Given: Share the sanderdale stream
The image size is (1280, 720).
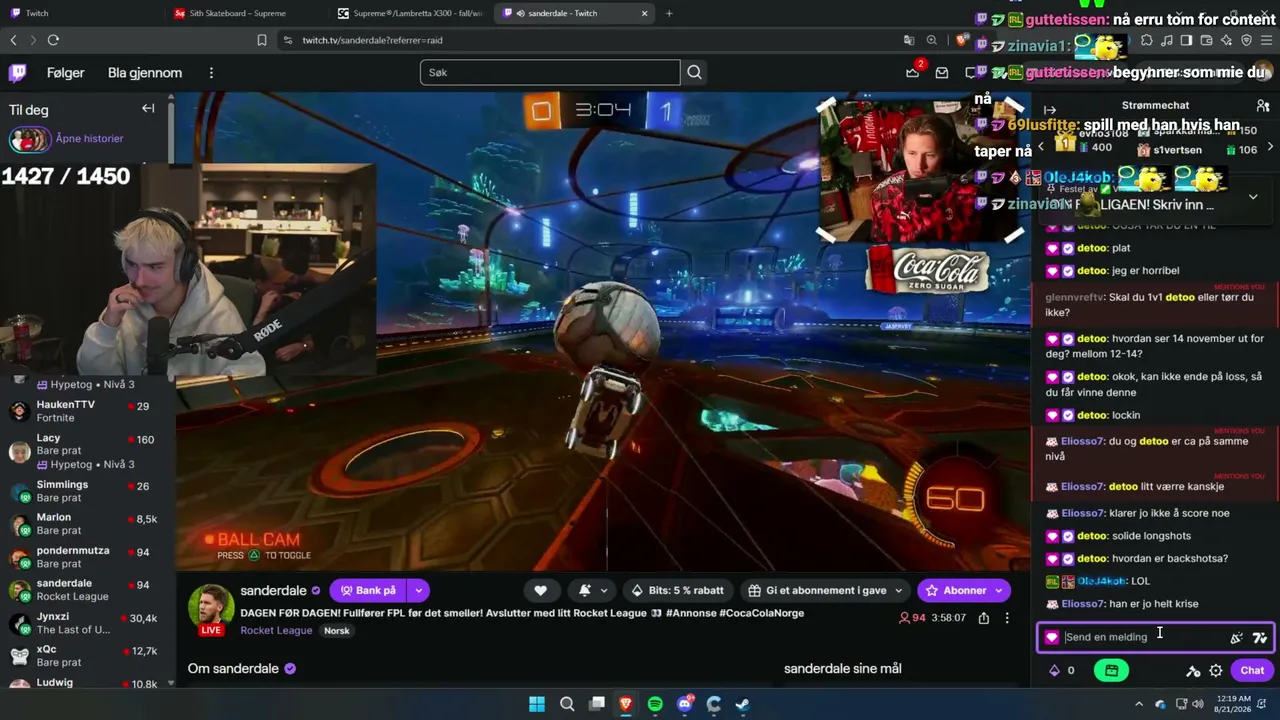Looking at the screenshot, I should 984,618.
